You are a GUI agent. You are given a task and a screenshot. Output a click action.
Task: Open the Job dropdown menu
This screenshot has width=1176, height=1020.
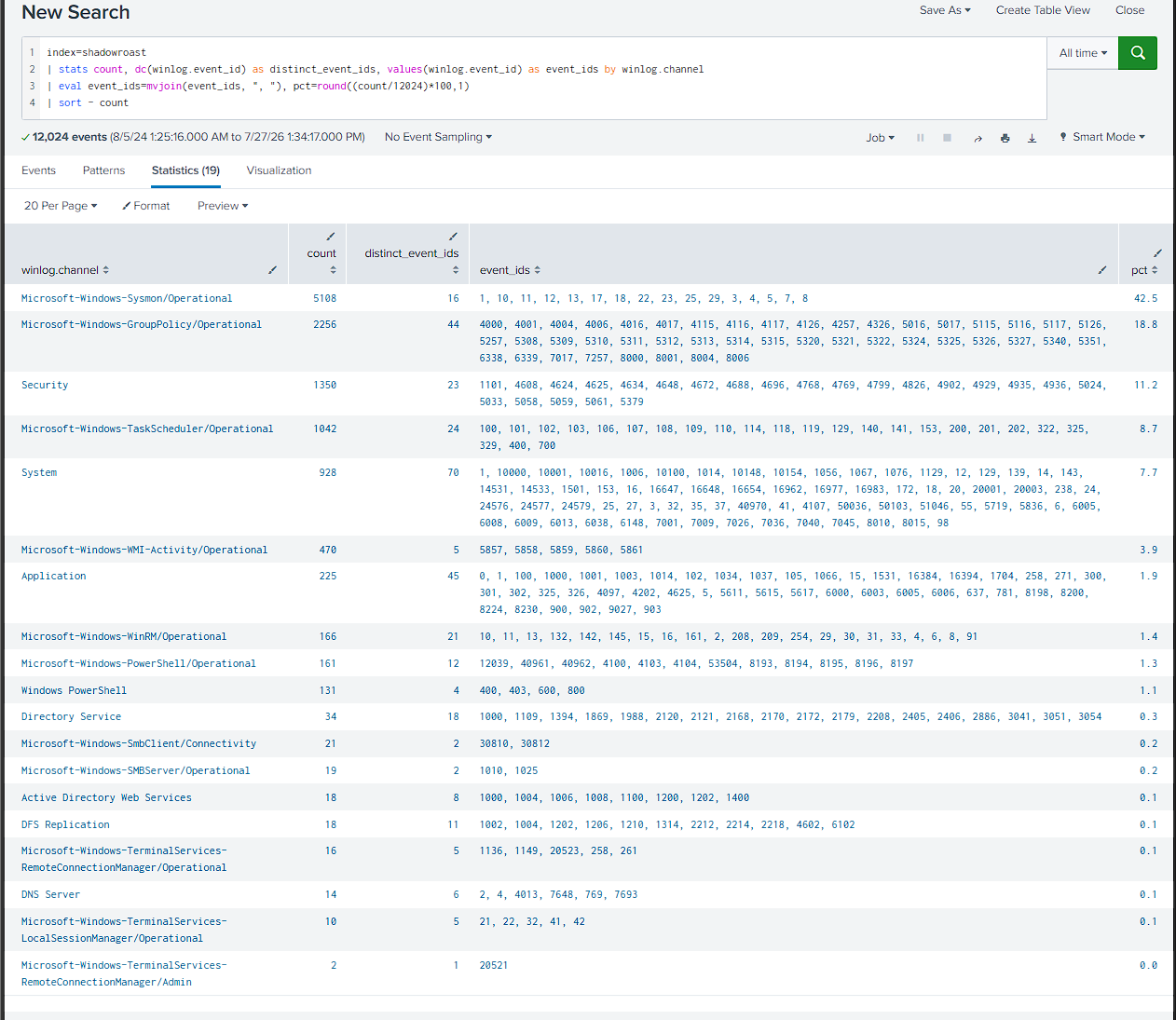tap(880, 138)
